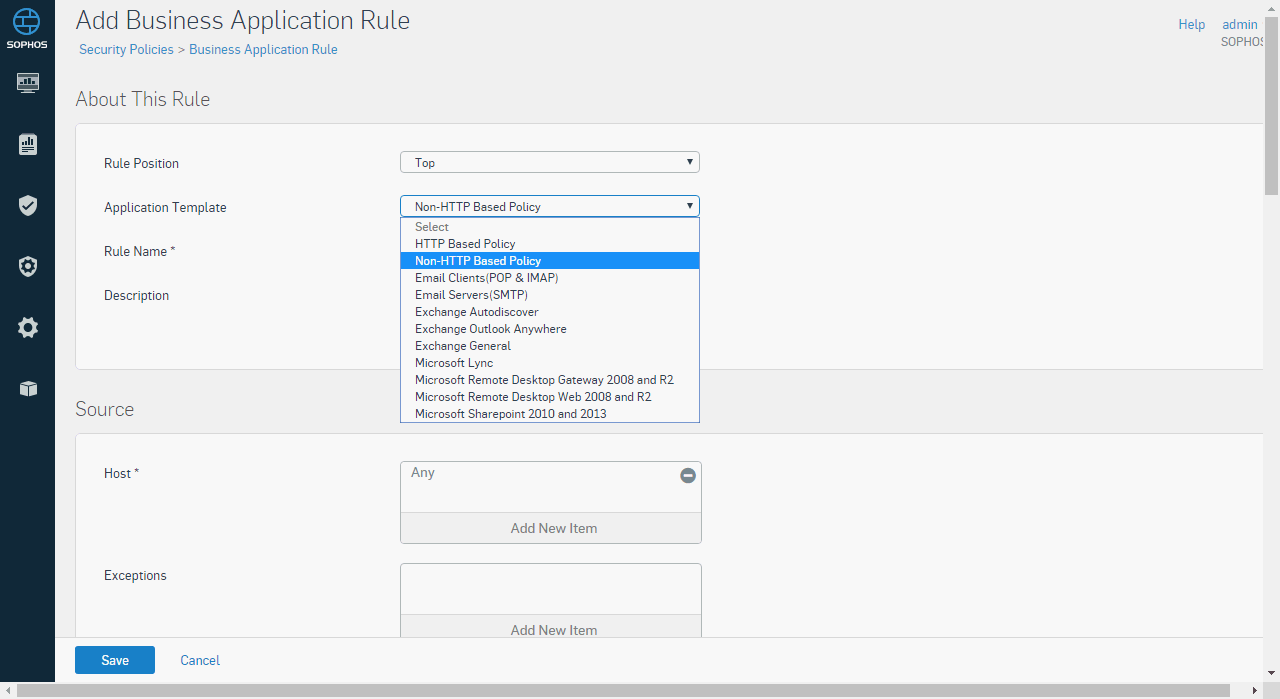Click the horizontal scrollbar right arrow
This screenshot has width=1280, height=699.
(x=1255, y=691)
